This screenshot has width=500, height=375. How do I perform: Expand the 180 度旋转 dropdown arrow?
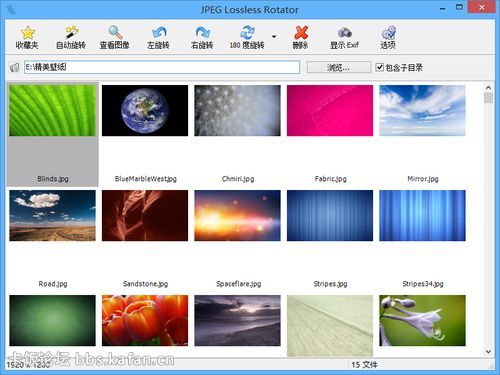point(274,36)
